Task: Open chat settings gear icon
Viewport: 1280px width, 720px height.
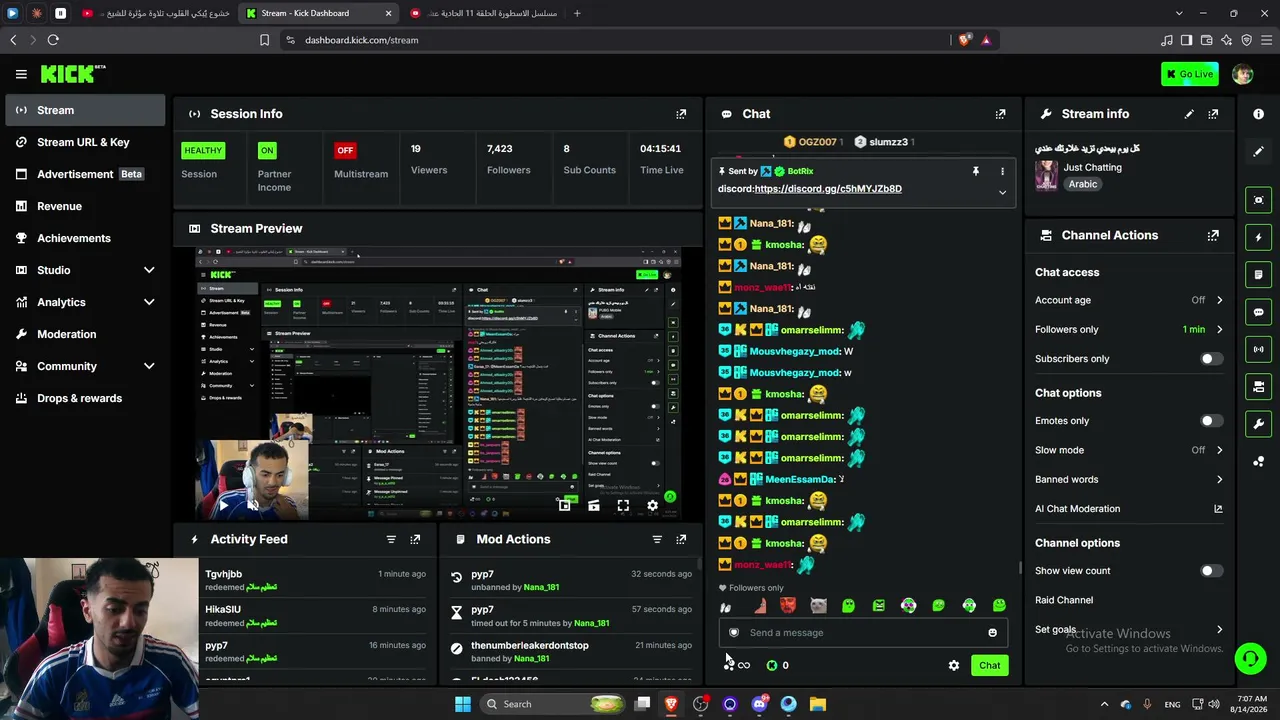Action: pos(954,665)
